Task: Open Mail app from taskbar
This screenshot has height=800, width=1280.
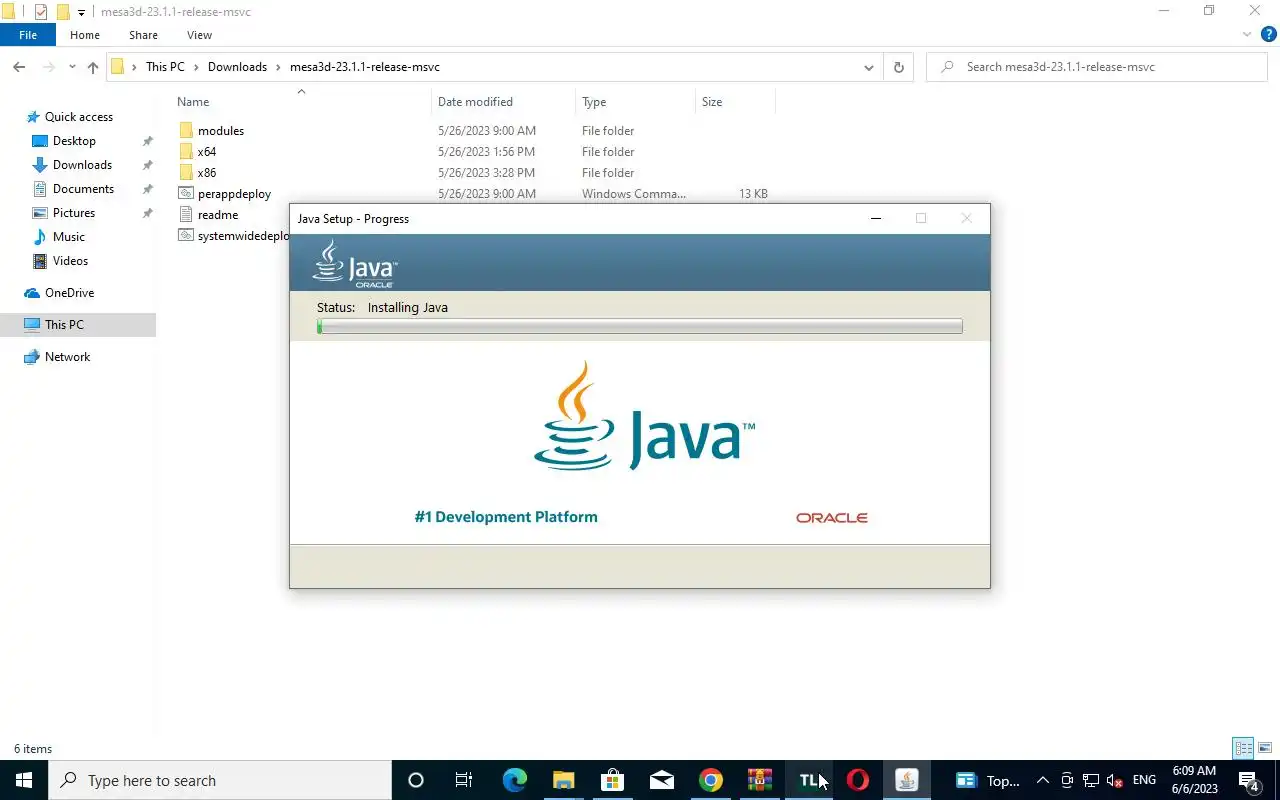Action: tap(661, 780)
